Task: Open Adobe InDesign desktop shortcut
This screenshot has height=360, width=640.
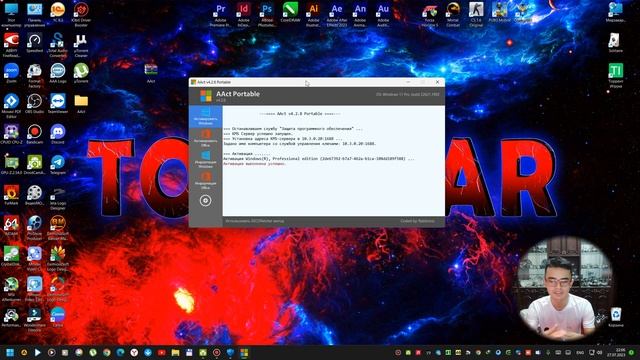Action: (244, 14)
